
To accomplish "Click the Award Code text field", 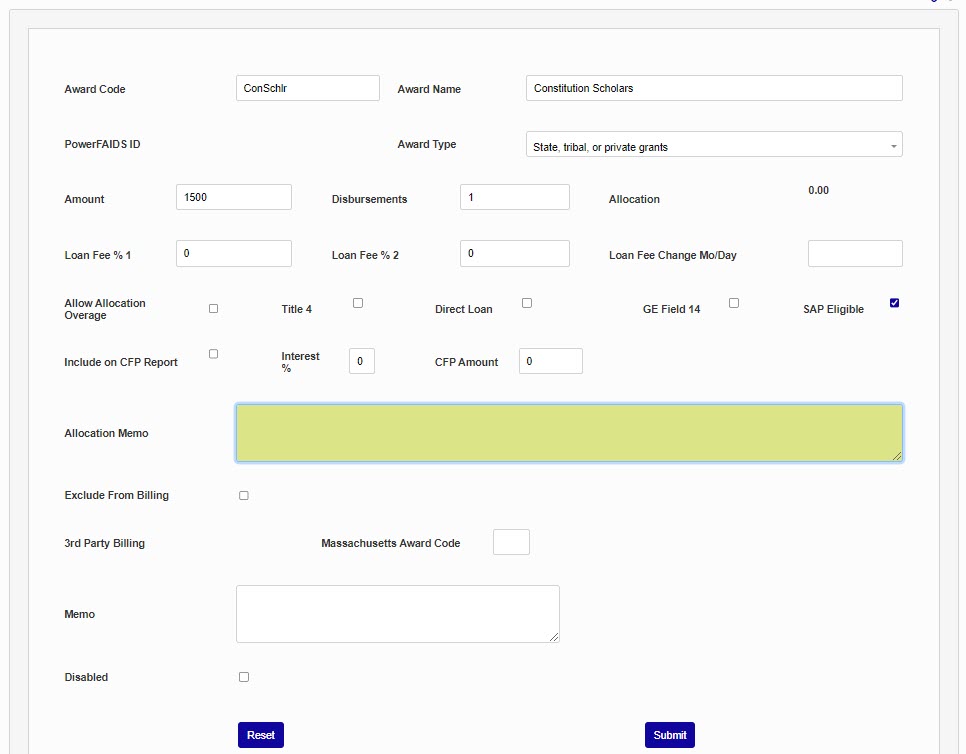I will click(307, 88).
